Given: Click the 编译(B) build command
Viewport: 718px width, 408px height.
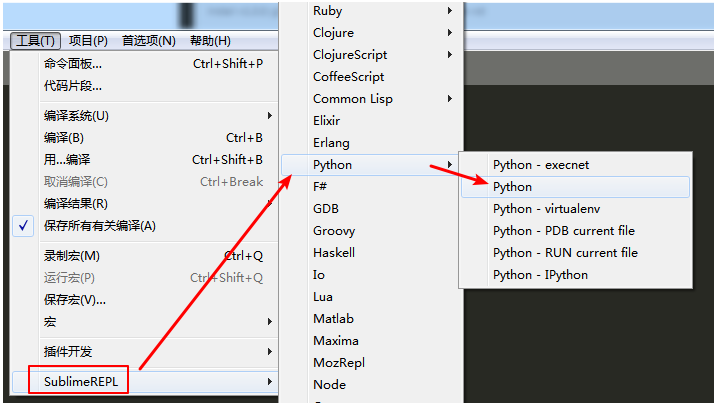Looking at the screenshot, I should (64, 137).
